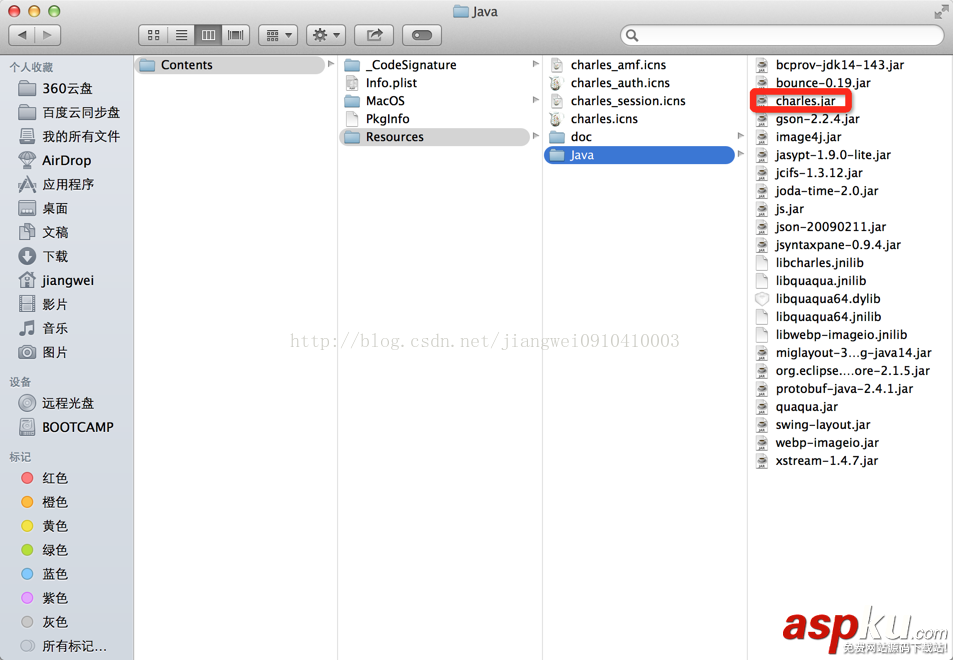Select the doc folder
This screenshot has height=660, width=953.
coord(639,137)
